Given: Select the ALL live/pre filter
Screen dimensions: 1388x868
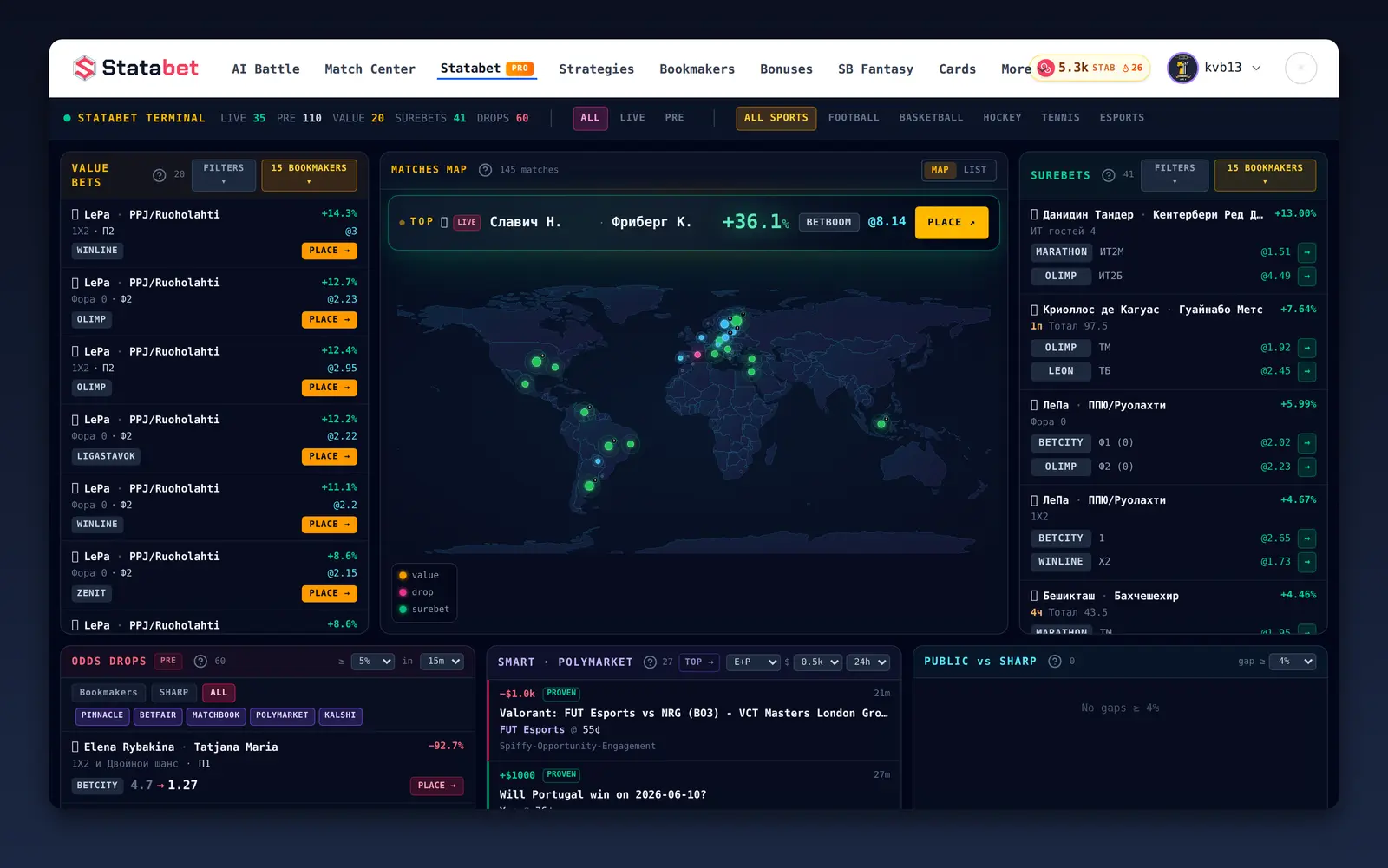Looking at the screenshot, I should click(590, 118).
